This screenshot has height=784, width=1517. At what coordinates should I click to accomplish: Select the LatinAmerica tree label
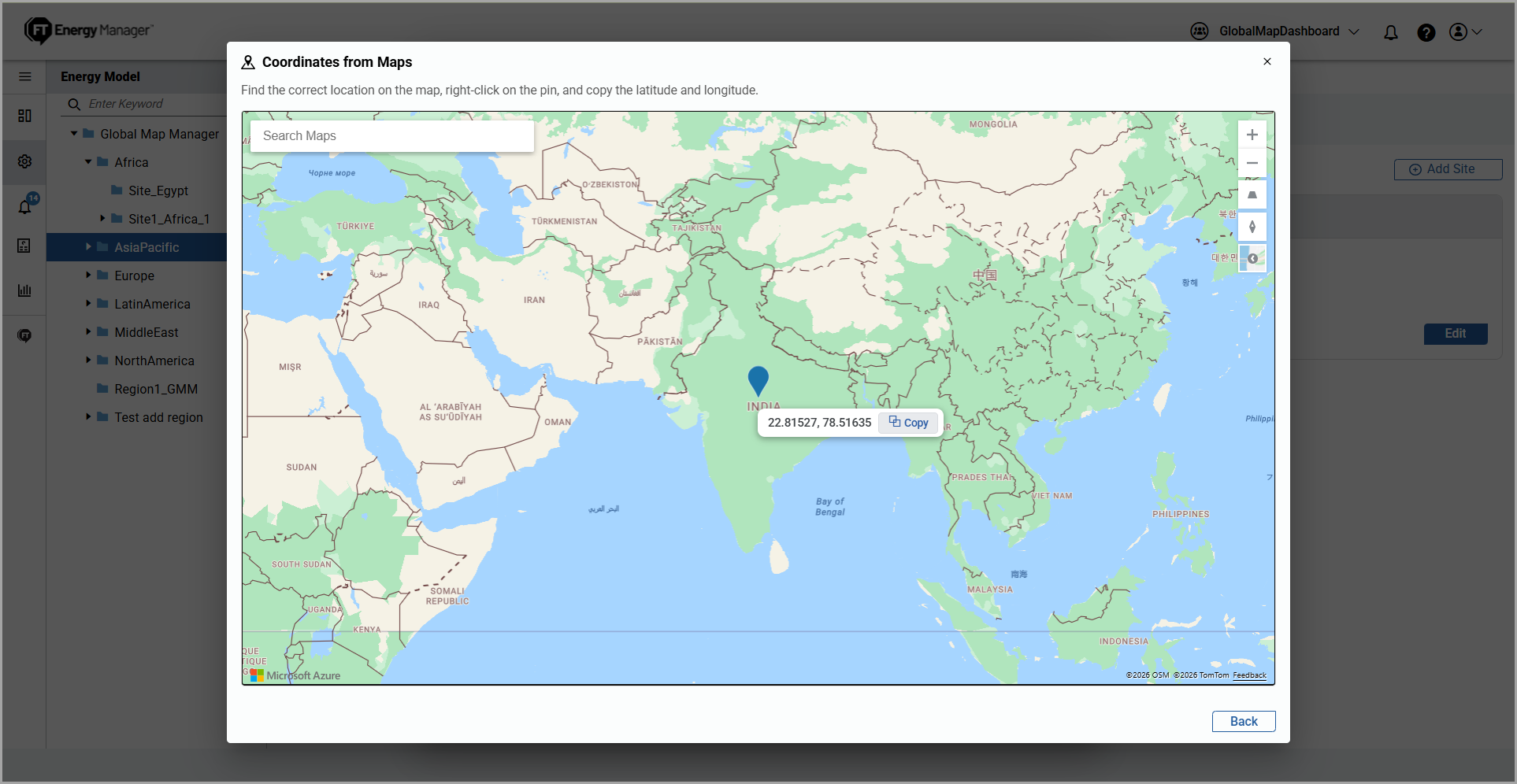(152, 304)
